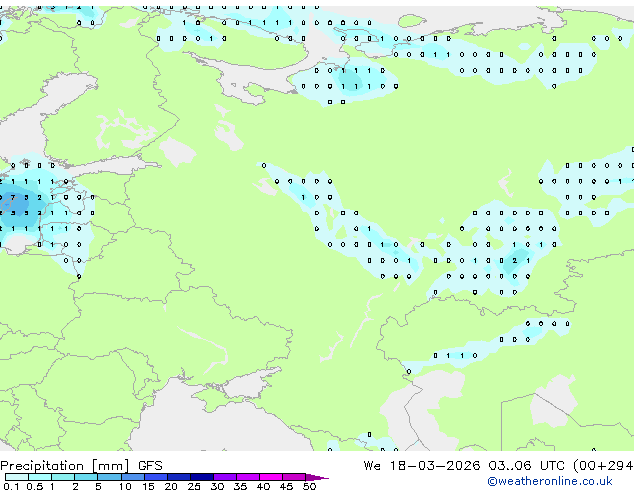Screen dimensions: 634x490
Task: Click the '(00+294' forecast run text
Action: click(603, 466)
